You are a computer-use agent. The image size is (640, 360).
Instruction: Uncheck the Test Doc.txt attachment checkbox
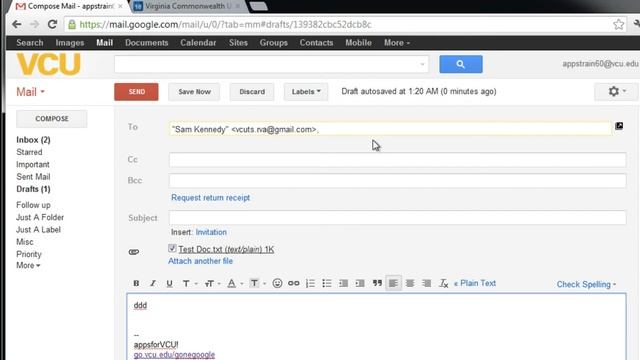click(172, 248)
